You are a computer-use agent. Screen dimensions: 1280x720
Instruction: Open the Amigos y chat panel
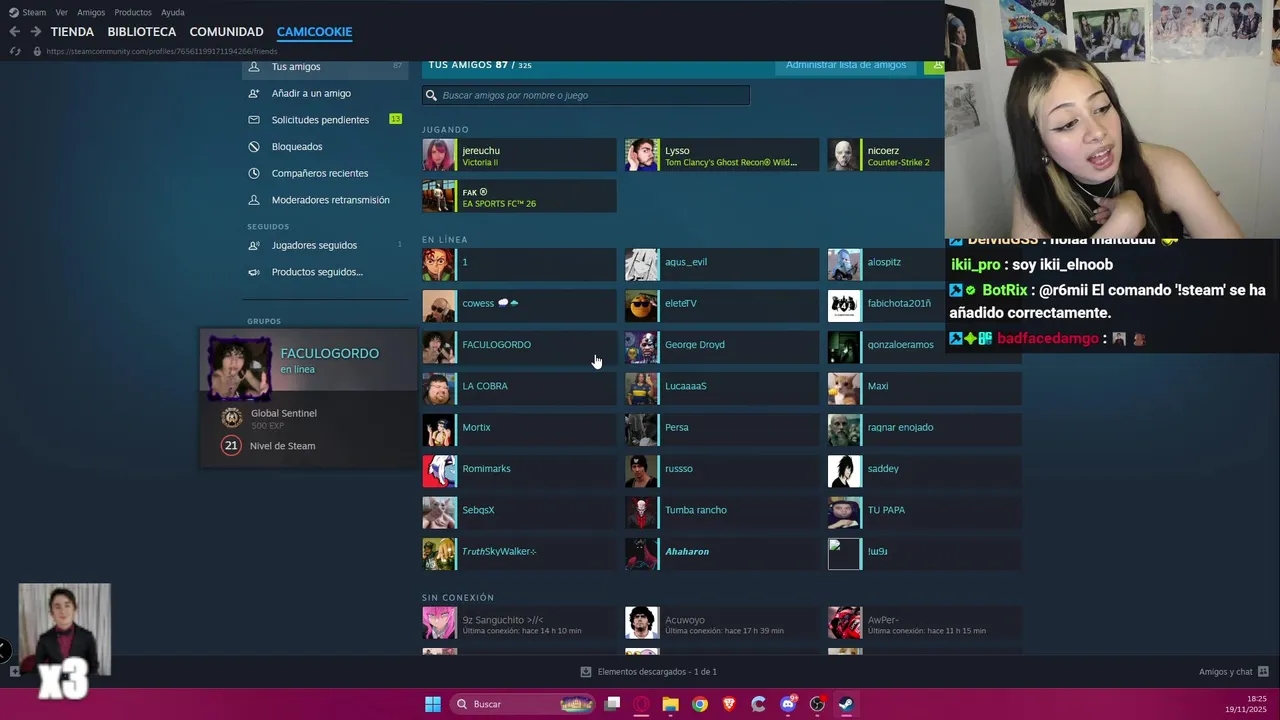(x=1234, y=672)
